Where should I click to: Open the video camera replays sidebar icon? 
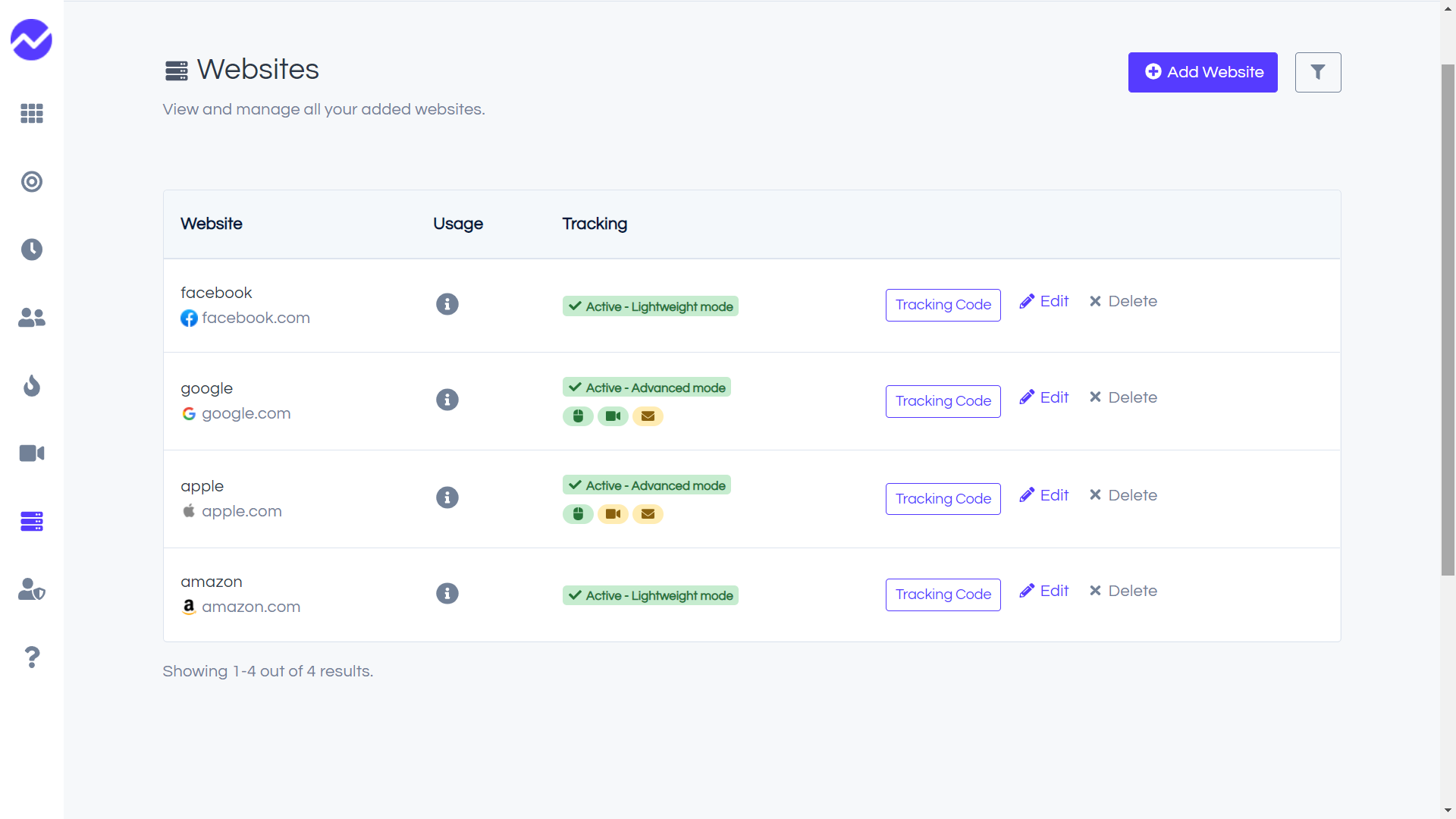pyautogui.click(x=31, y=453)
